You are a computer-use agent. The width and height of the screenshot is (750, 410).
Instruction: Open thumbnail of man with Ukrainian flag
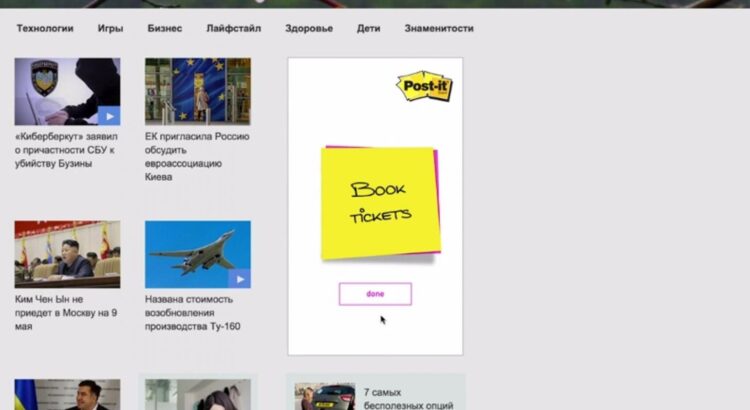pos(67,395)
